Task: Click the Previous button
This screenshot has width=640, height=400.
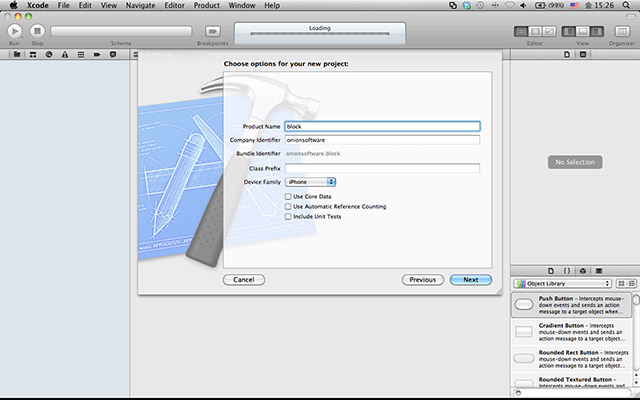Action: tap(423, 280)
